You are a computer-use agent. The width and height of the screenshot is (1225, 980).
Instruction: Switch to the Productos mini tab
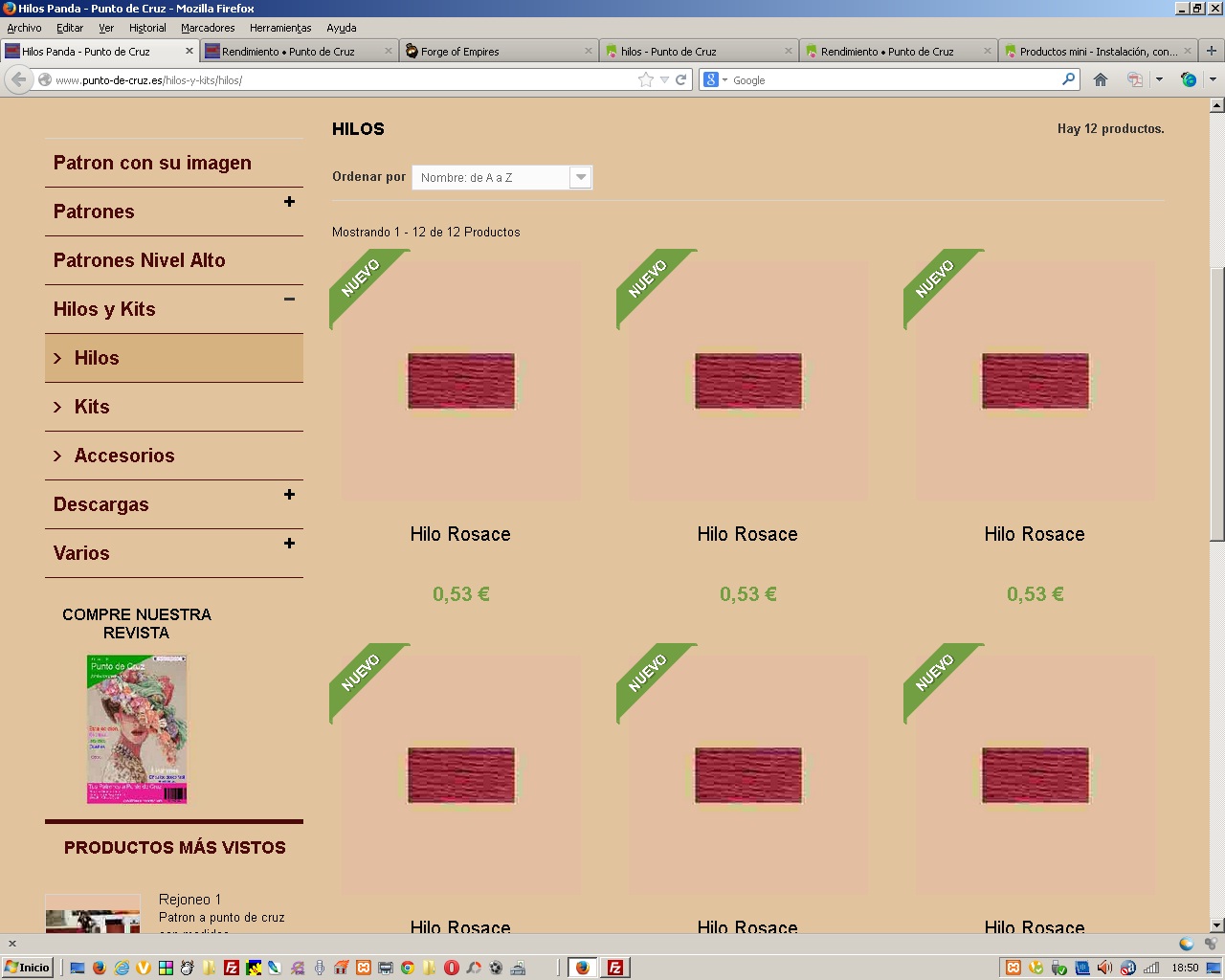[1098, 51]
